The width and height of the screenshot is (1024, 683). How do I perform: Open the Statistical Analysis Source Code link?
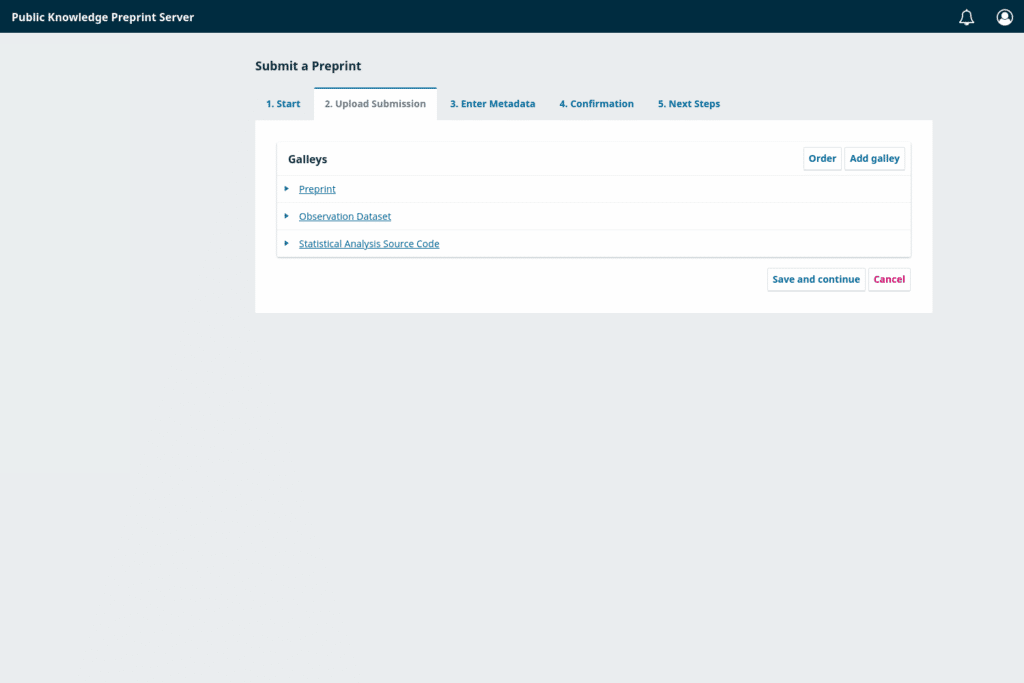tap(369, 244)
